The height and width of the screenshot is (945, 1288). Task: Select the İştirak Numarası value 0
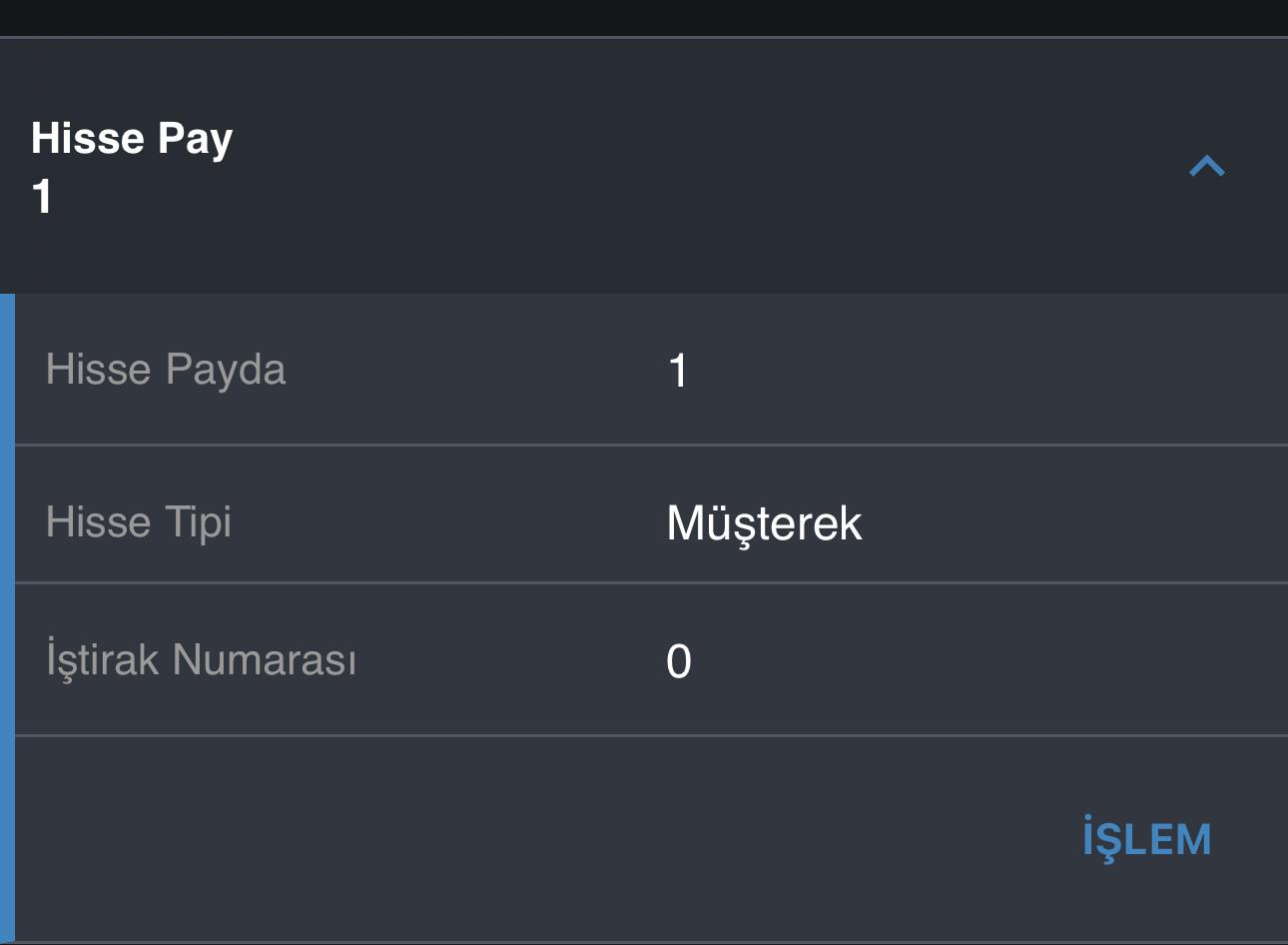pos(679,661)
